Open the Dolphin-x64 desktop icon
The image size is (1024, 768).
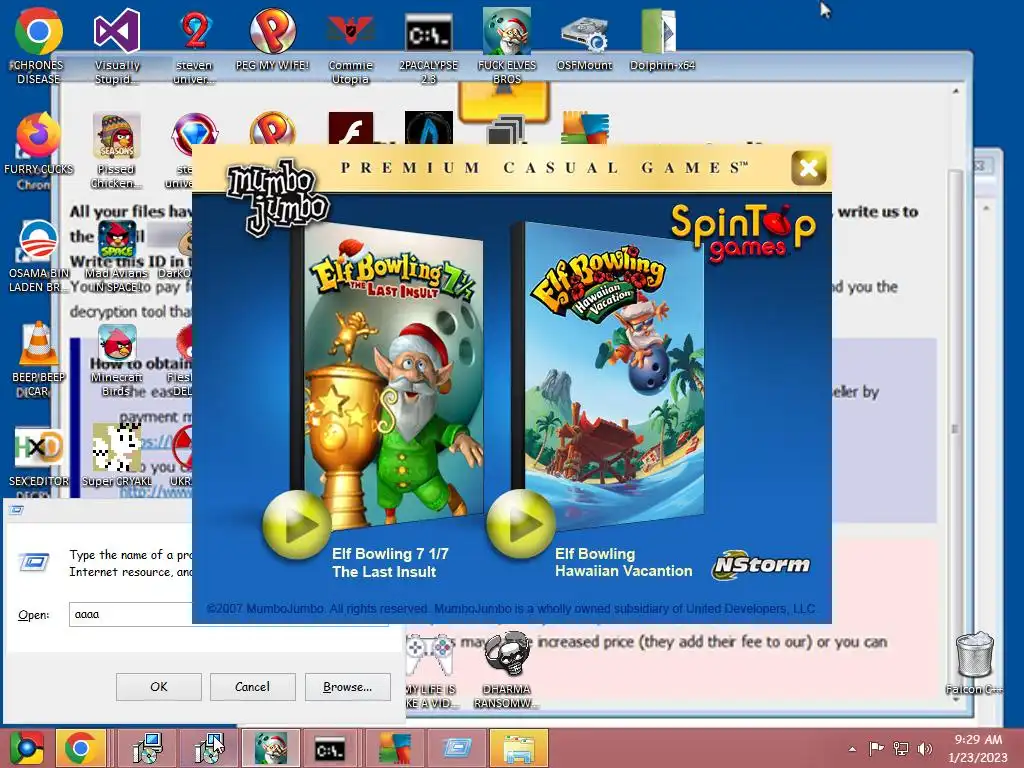click(x=661, y=31)
